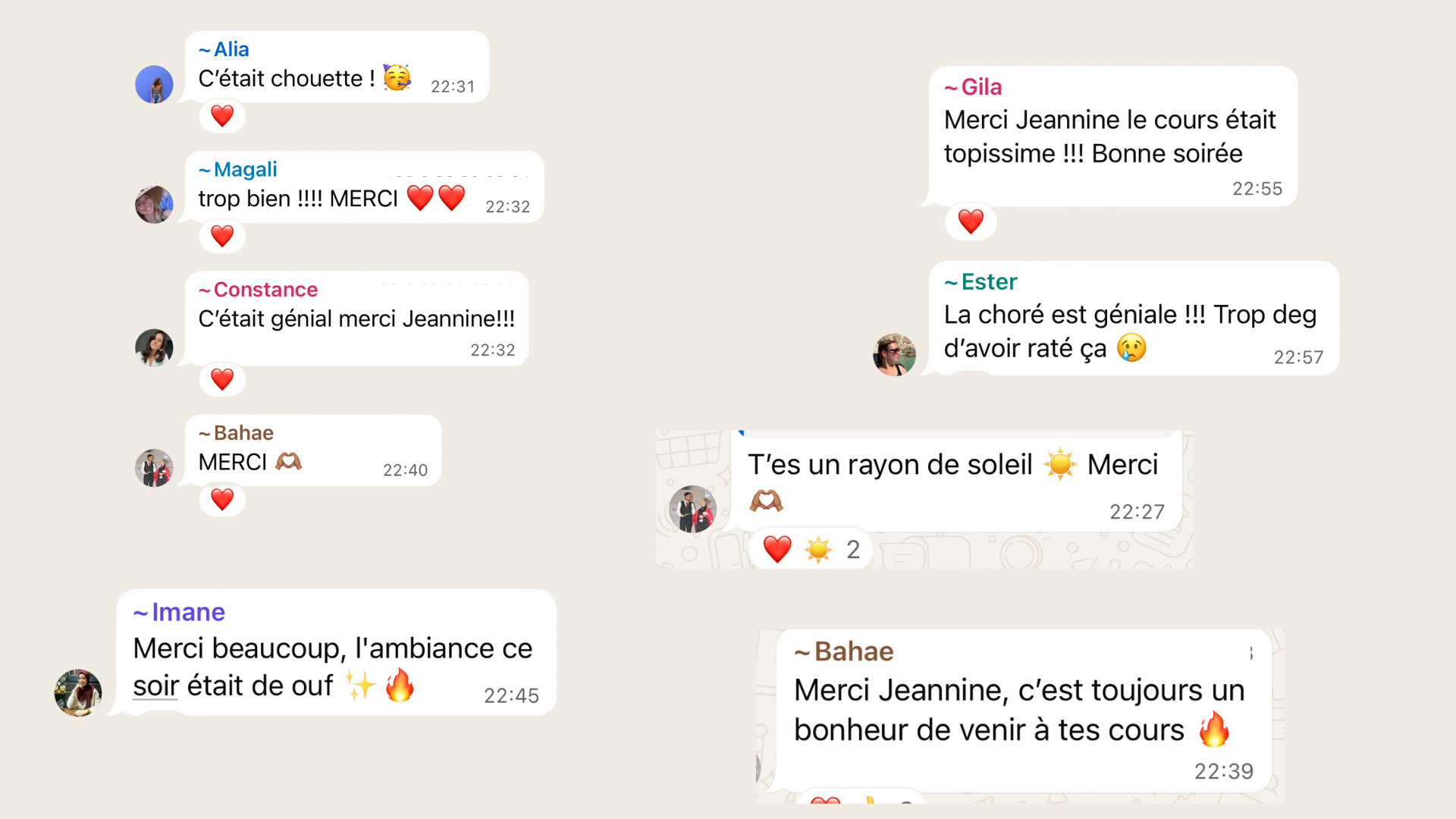The height and width of the screenshot is (819, 1456).
Task: Select the 'T'es un rayon de soleil' message
Action: coord(952,481)
